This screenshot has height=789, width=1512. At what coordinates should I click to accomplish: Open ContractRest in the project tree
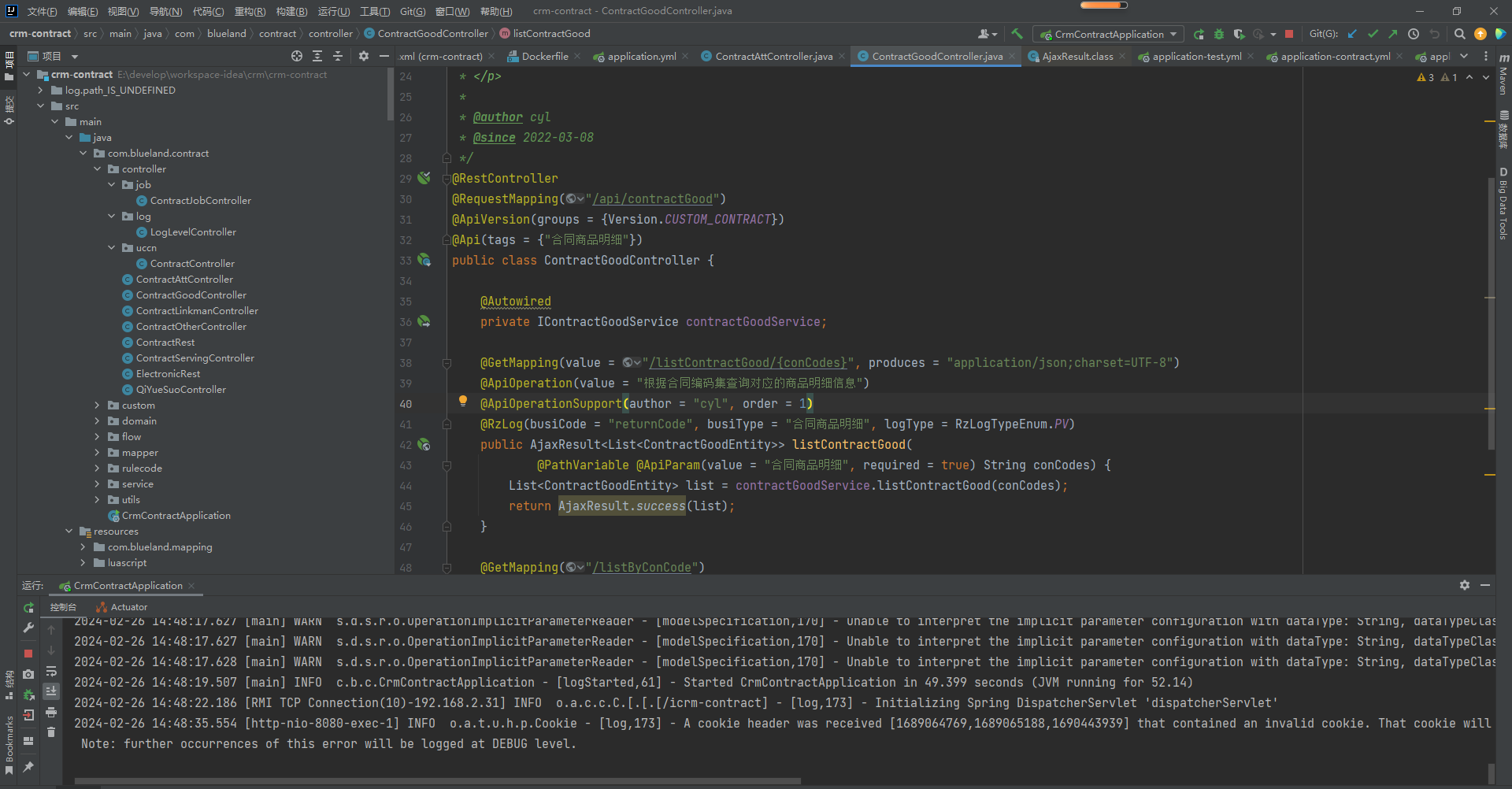pyautogui.click(x=165, y=343)
